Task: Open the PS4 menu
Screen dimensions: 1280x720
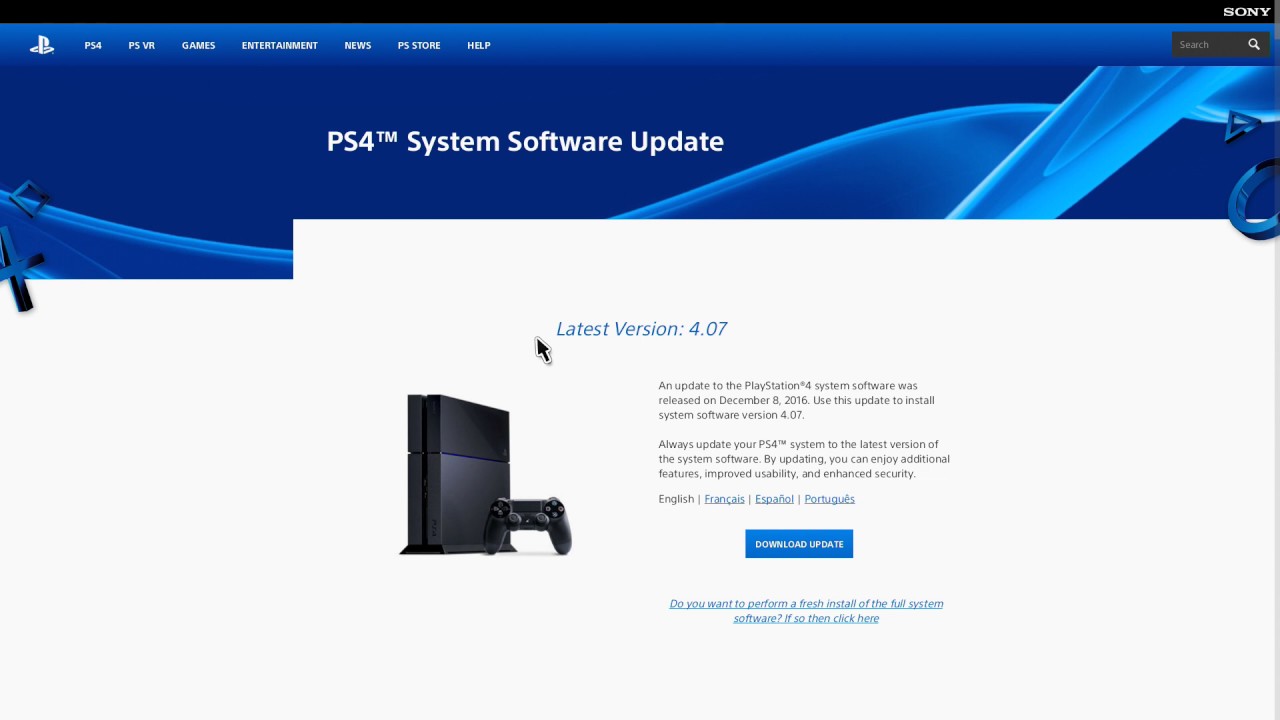Action: (93, 46)
